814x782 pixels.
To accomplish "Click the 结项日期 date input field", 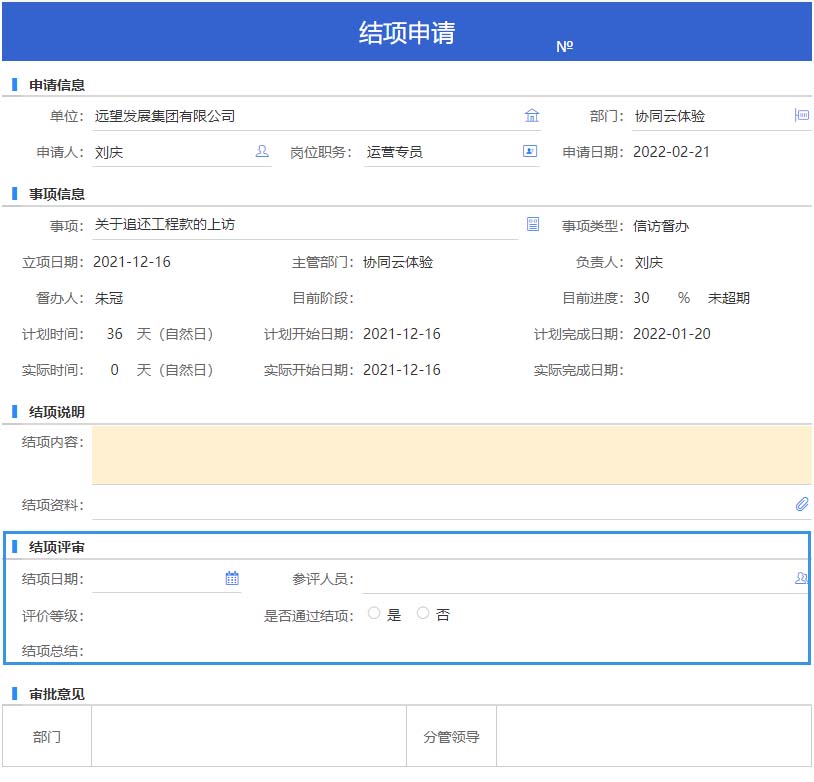I will pos(155,578).
